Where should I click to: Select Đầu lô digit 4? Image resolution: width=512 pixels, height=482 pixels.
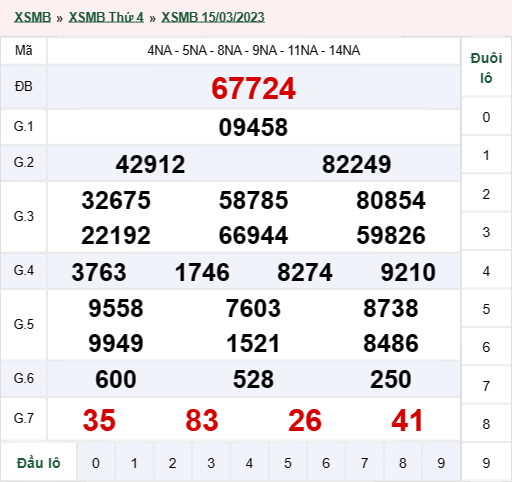pos(249,463)
